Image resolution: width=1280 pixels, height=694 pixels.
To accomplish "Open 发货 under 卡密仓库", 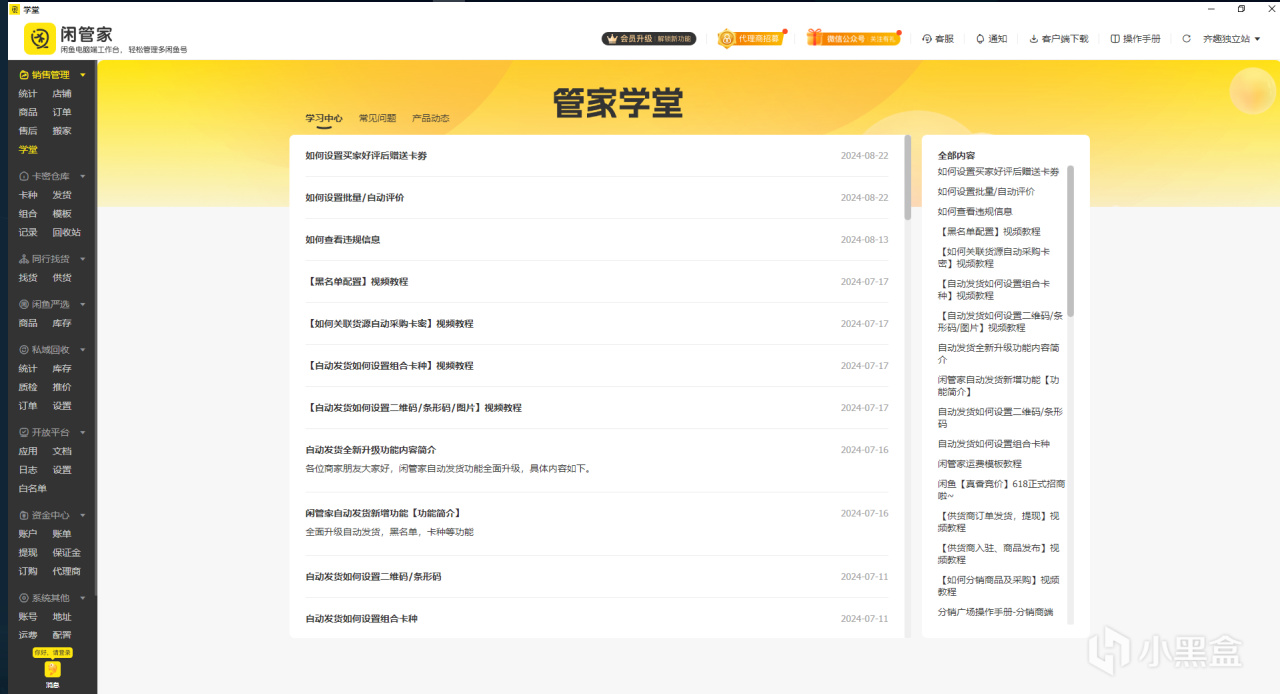I will click(x=62, y=195).
